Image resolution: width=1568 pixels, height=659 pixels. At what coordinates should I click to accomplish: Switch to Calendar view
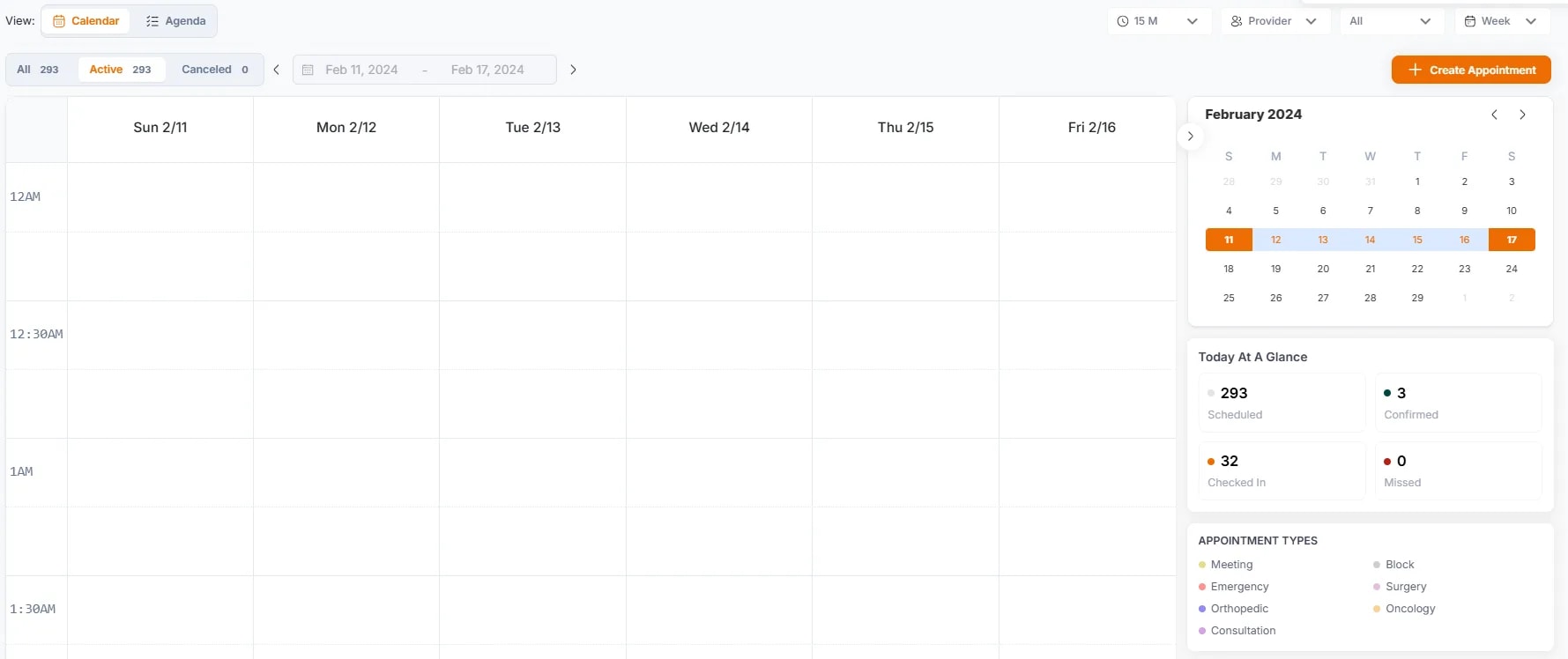point(86,21)
